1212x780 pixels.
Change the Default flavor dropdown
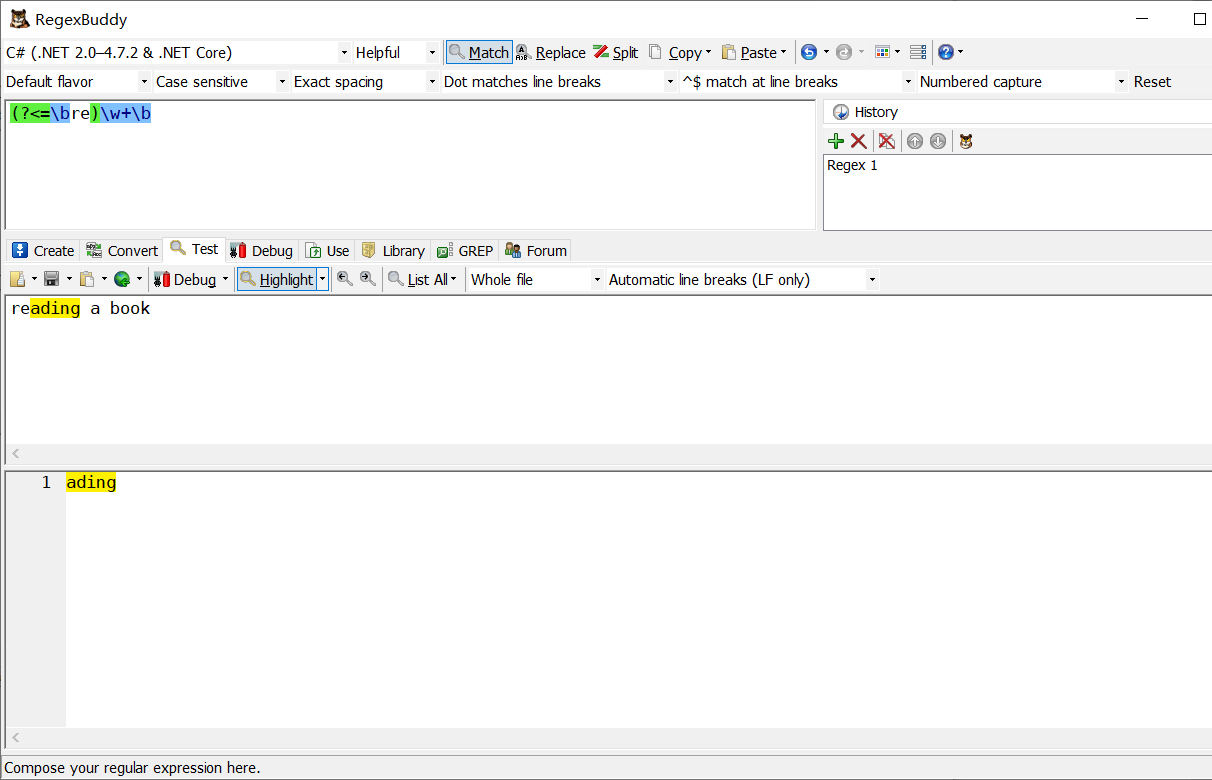click(x=77, y=81)
